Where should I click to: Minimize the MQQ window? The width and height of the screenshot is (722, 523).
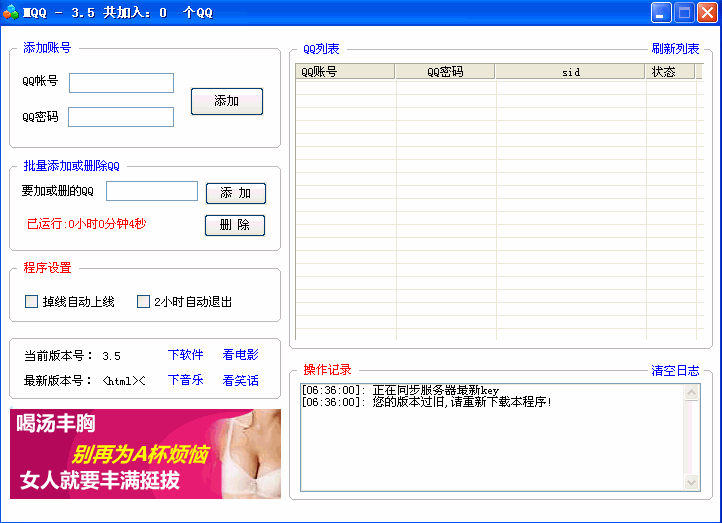(661, 12)
